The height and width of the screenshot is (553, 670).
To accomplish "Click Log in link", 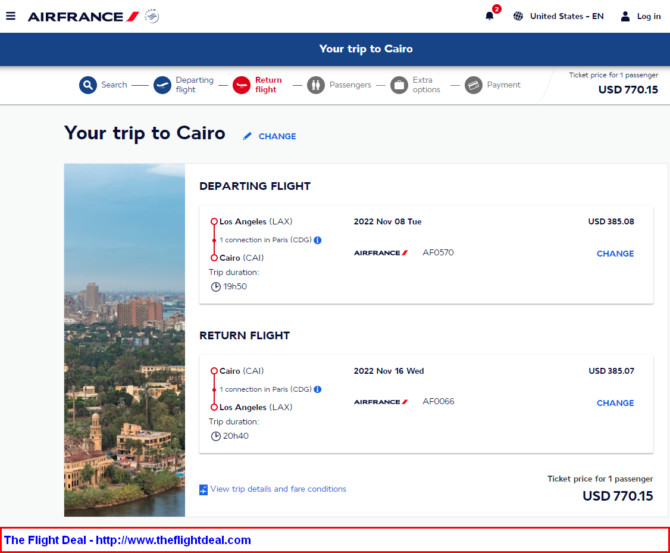I will pos(649,16).
